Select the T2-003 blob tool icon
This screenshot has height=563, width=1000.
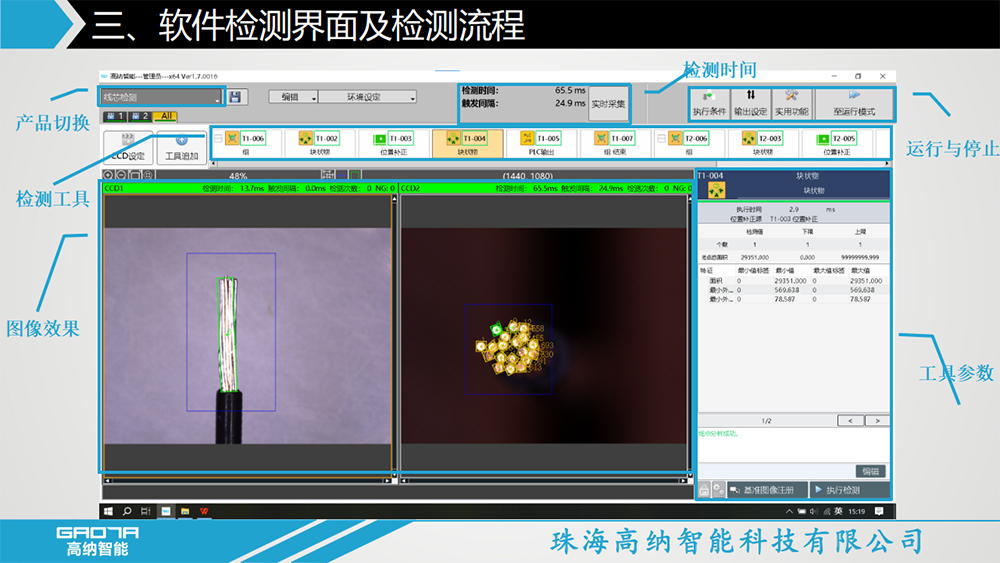[x=749, y=138]
